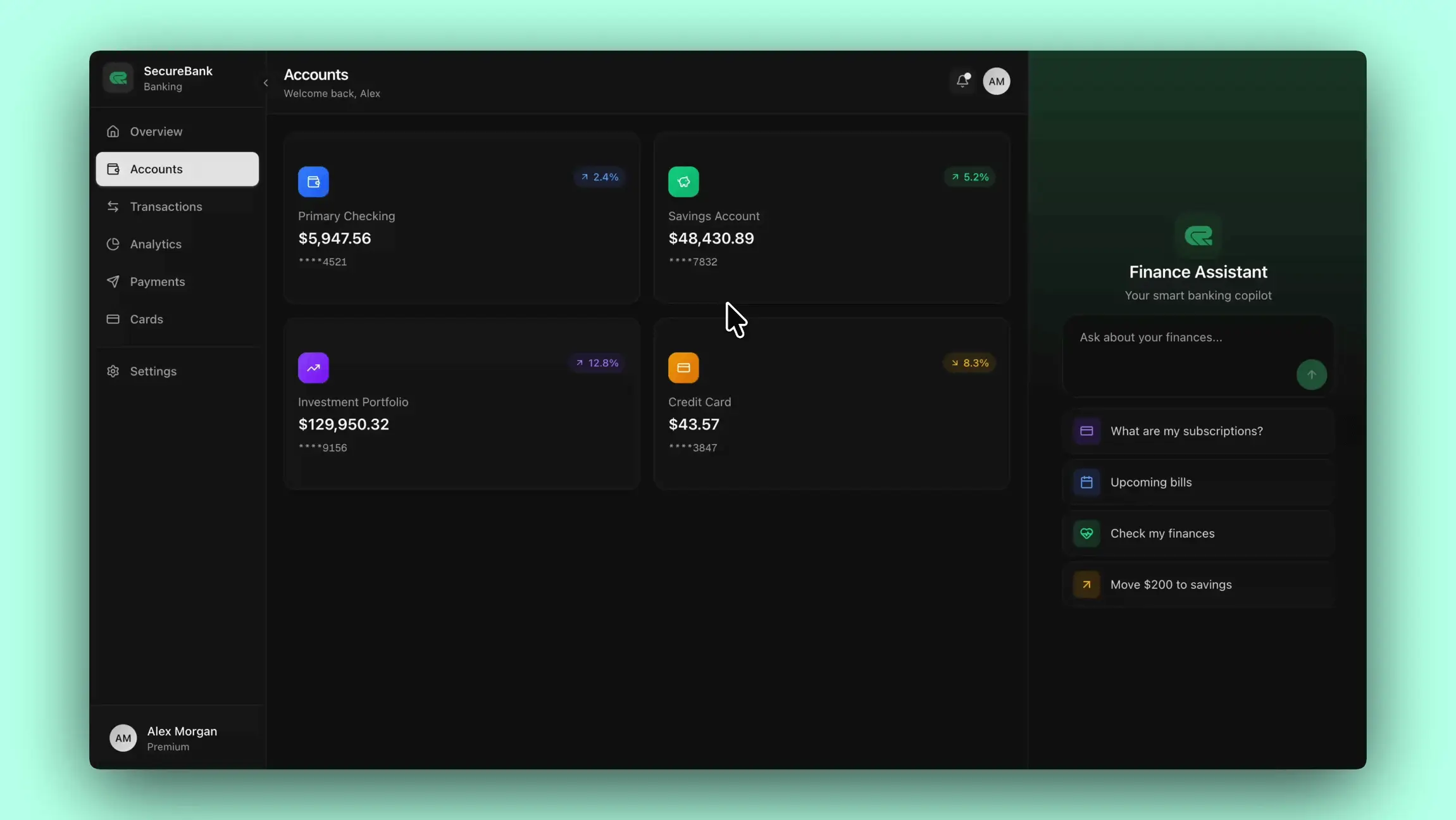1456x820 pixels.
Task: Click the Finance Assistant logo
Action: (1198, 237)
